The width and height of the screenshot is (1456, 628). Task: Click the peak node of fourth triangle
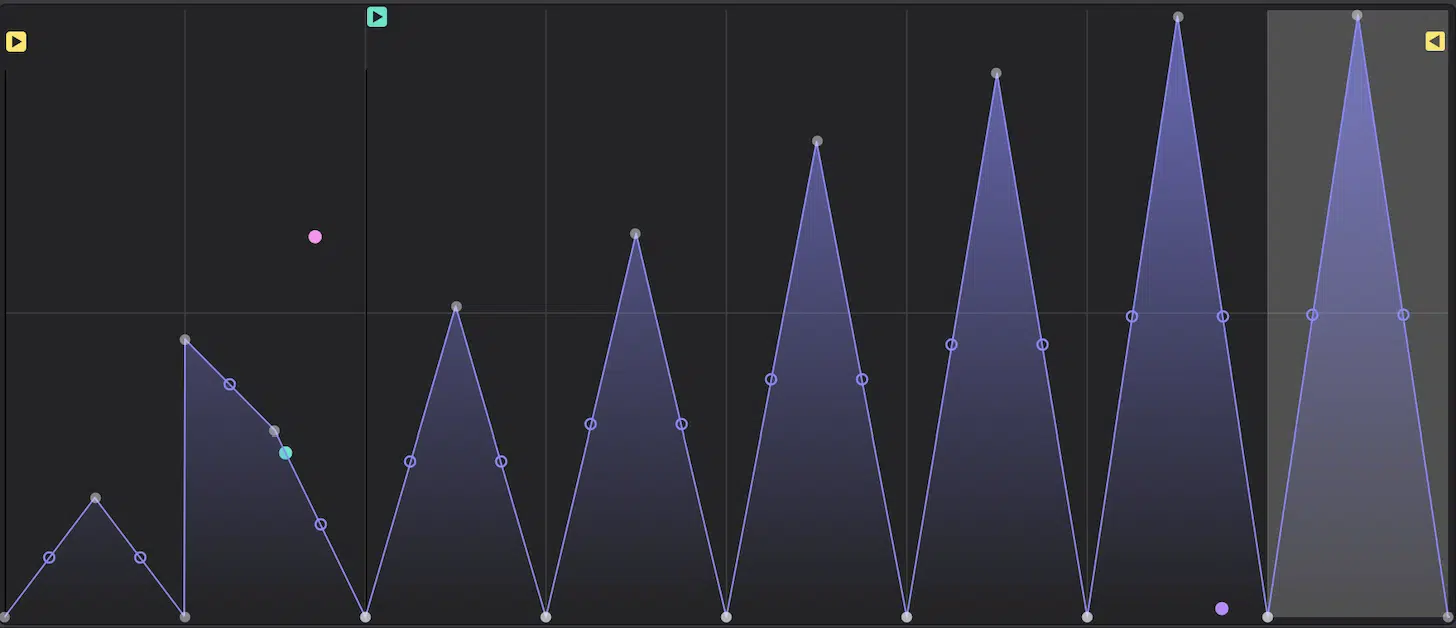pos(635,234)
